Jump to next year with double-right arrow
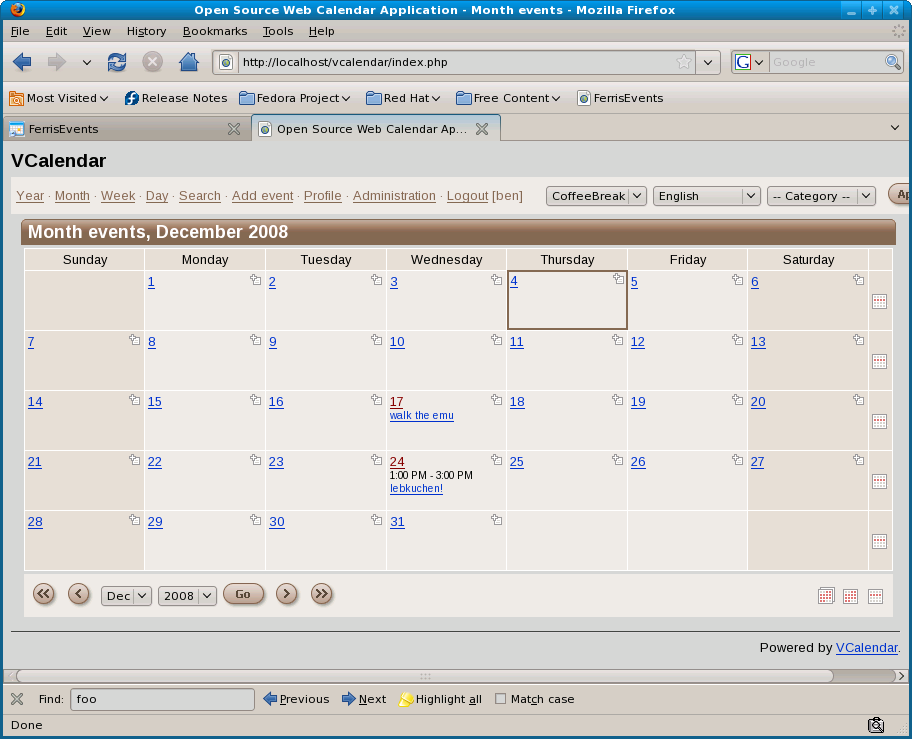Image resolution: width=912 pixels, height=739 pixels. coord(321,594)
